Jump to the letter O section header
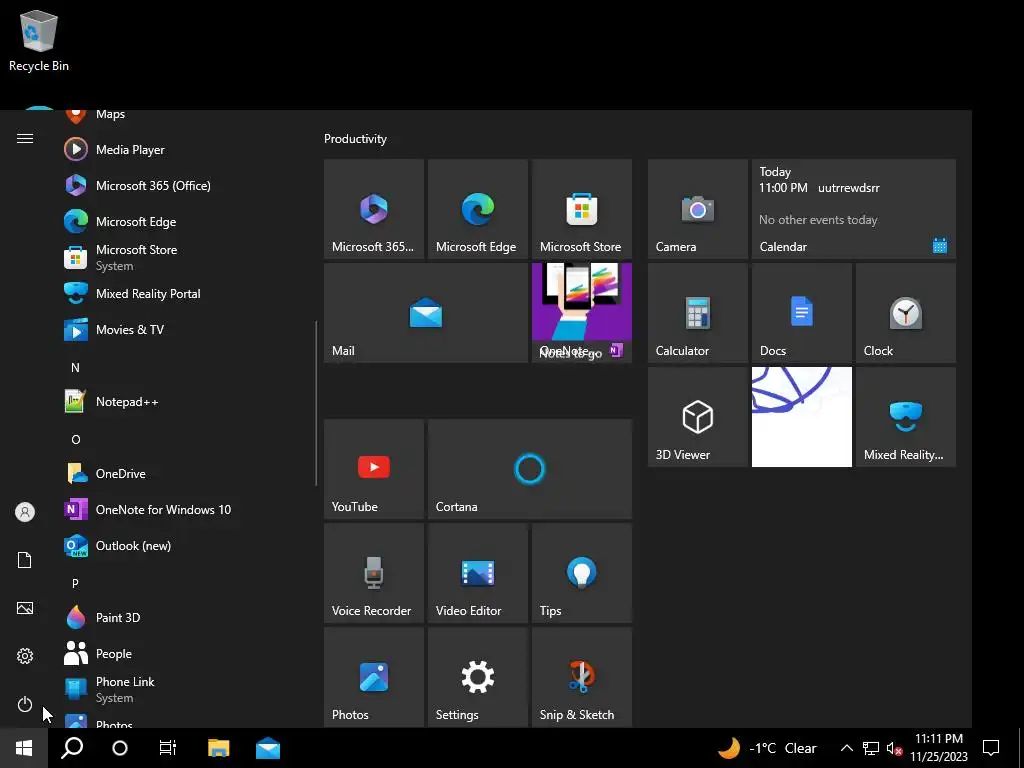 coord(76,440)
